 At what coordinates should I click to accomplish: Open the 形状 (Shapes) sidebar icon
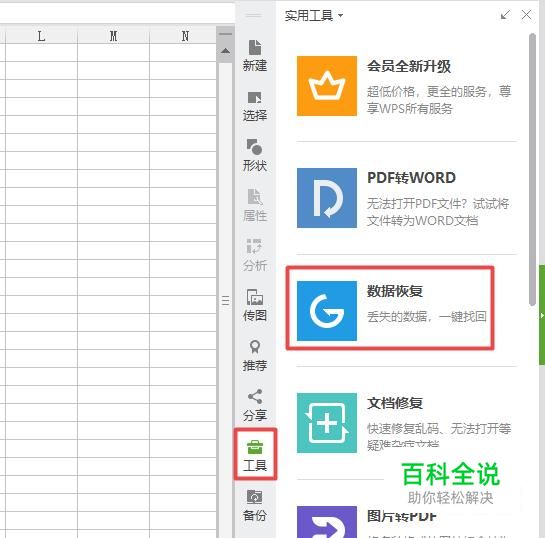click(255, 155)
